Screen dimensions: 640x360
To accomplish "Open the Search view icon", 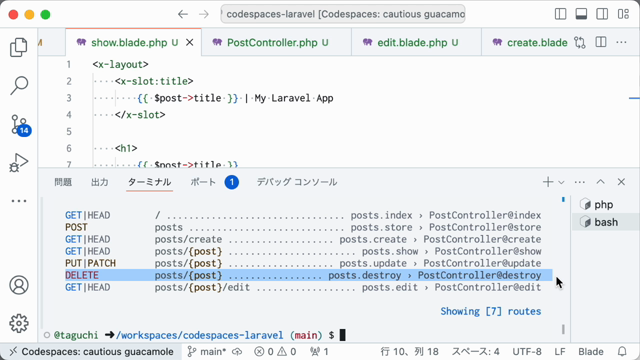I will click(x=19, y=85).
